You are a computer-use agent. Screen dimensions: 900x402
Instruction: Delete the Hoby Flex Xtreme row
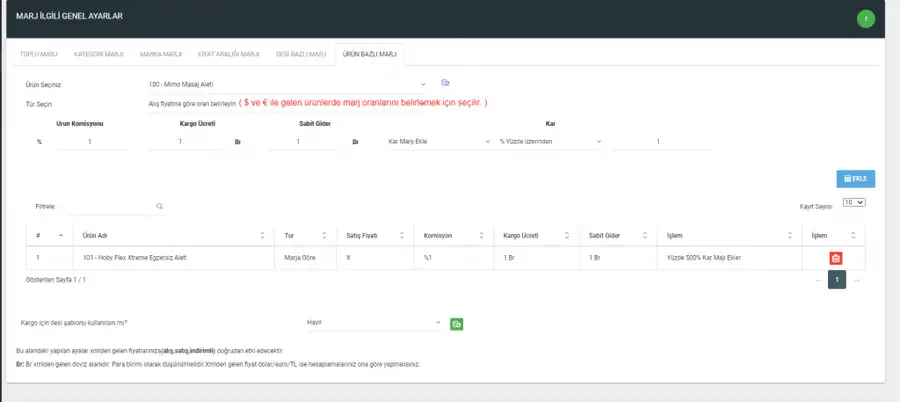[836, 258]
